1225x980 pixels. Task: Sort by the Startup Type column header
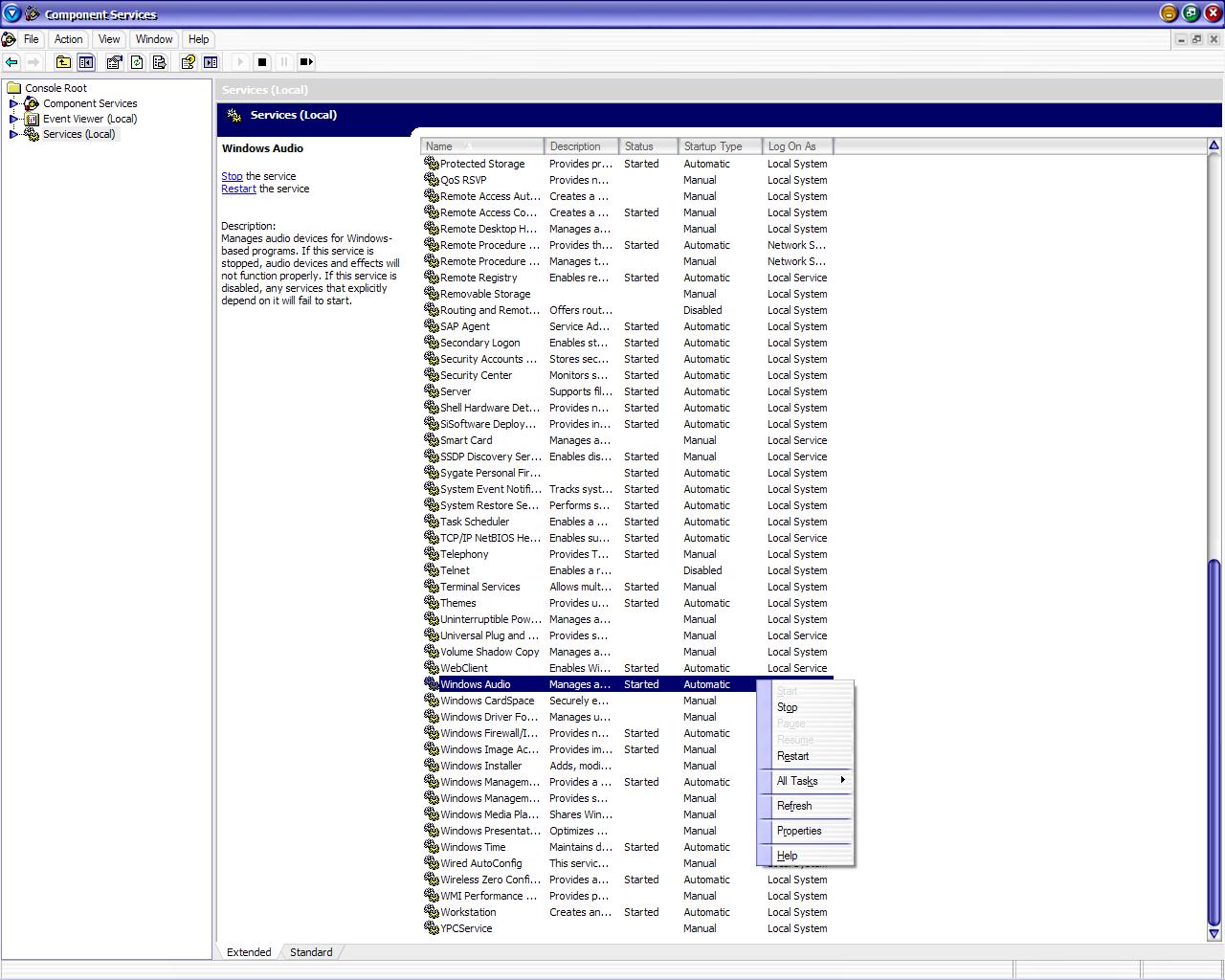pos(720,146)
